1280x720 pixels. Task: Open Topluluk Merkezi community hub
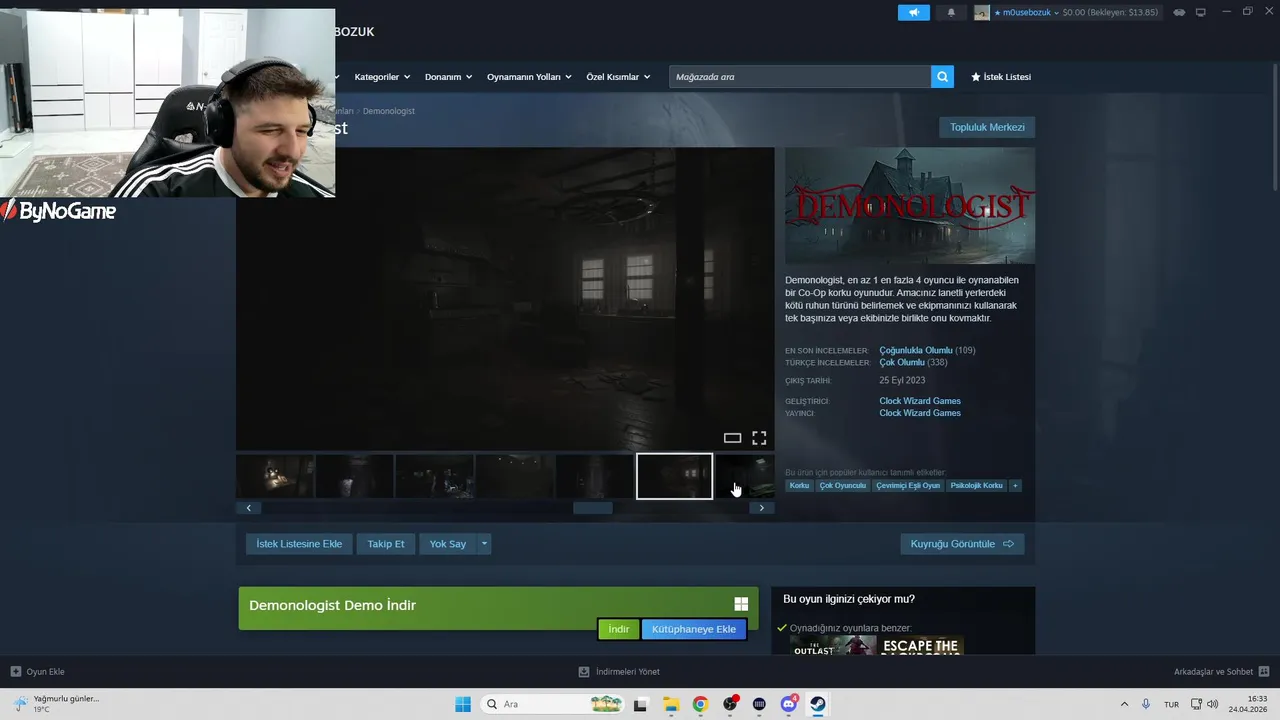[987, 127]
